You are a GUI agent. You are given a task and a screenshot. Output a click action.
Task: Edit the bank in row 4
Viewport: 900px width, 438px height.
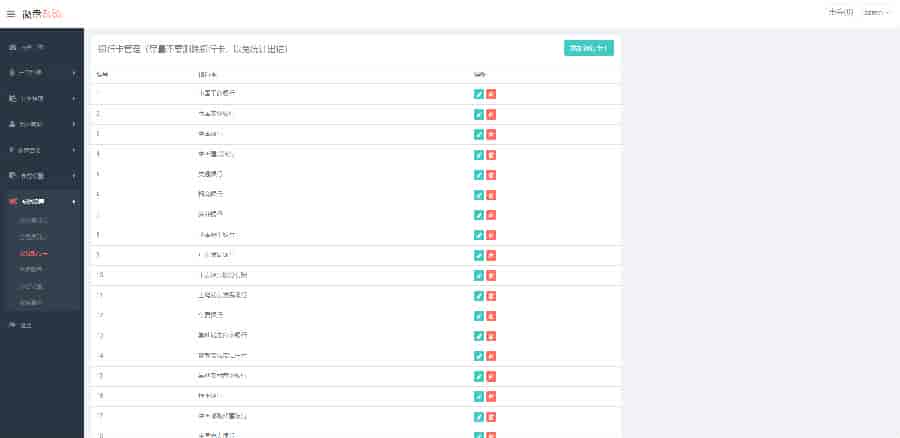tap(479, 155)
